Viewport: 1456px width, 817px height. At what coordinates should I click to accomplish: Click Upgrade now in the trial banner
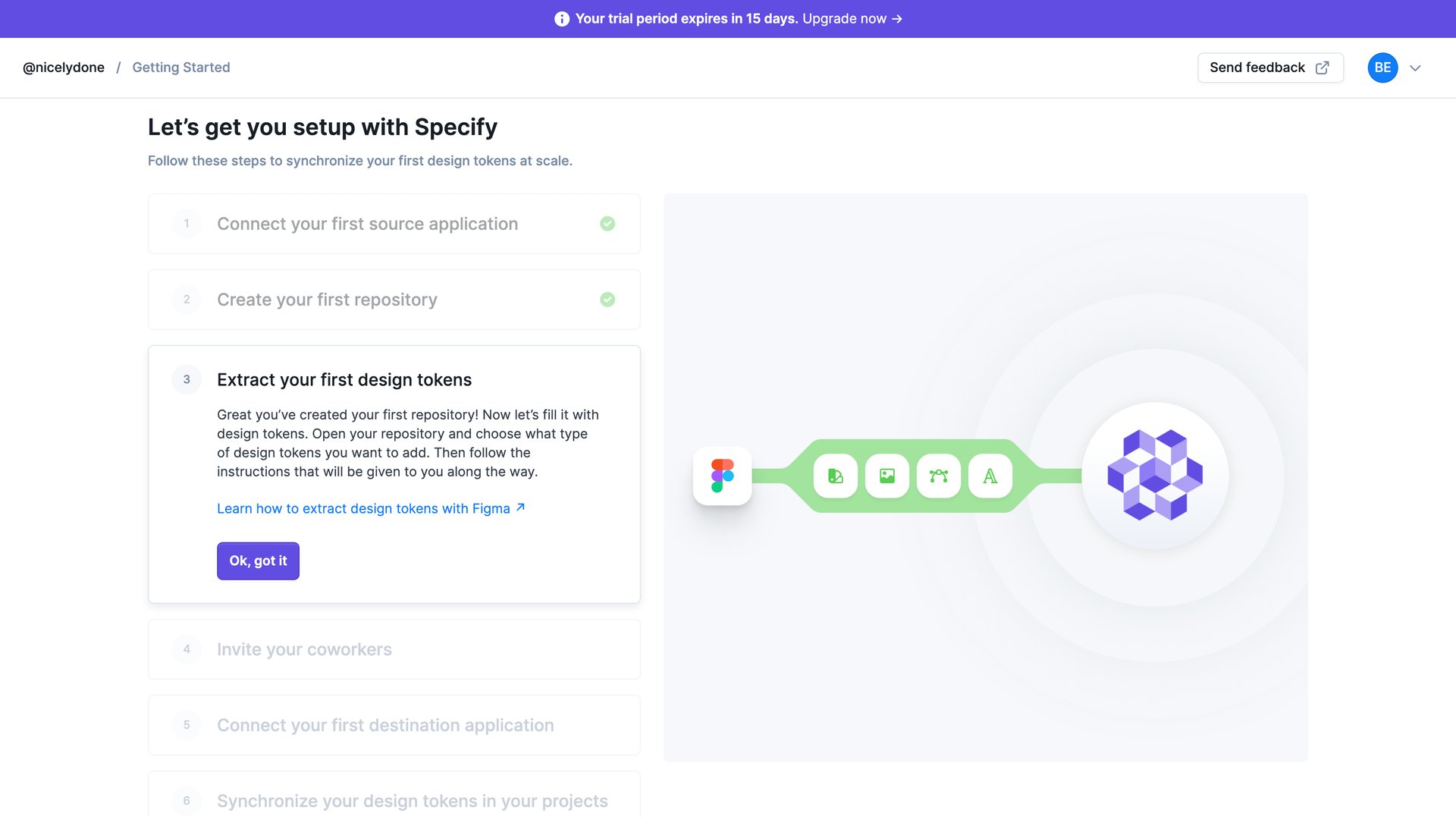tap(844, 18)
